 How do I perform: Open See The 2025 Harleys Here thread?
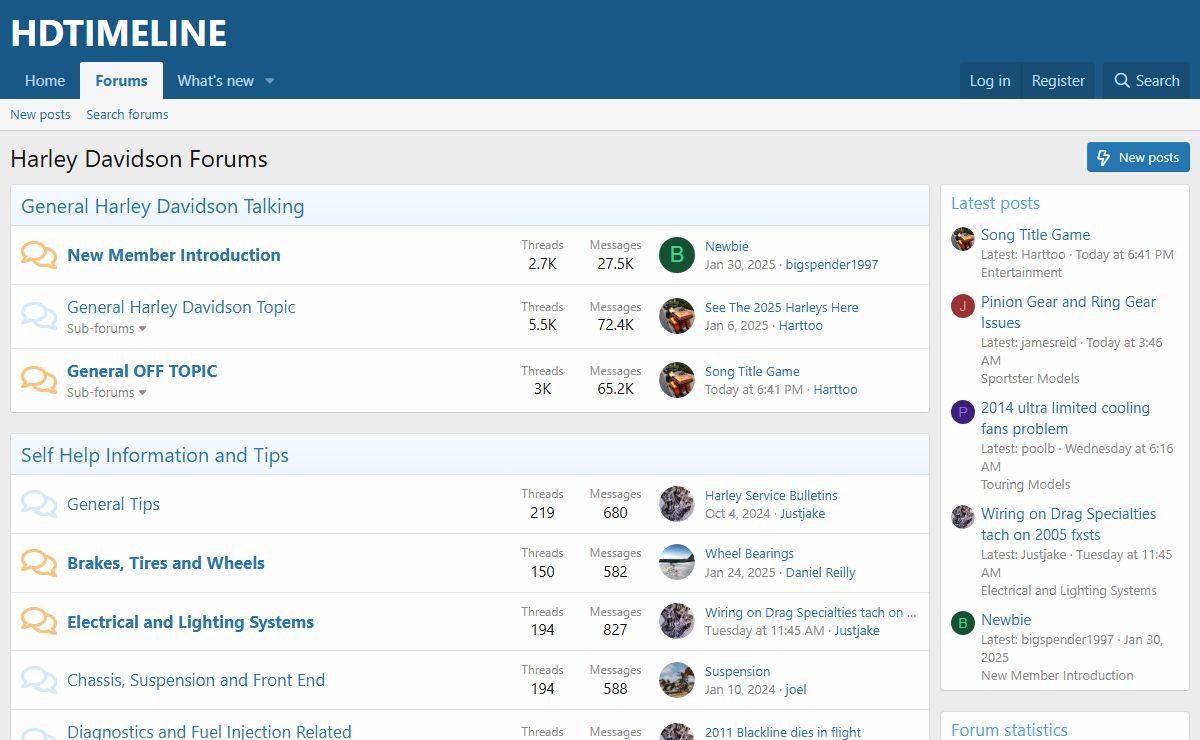click(x=781, y=307)
